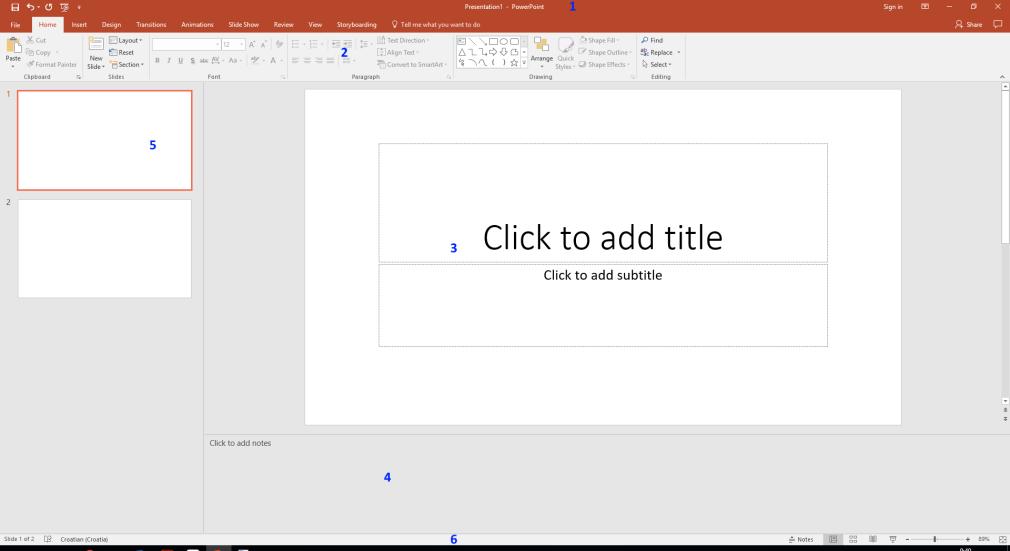This screenshot has height=551, width=1010.
Task: Run spell check from status bar icon
Action: (48, 539)
